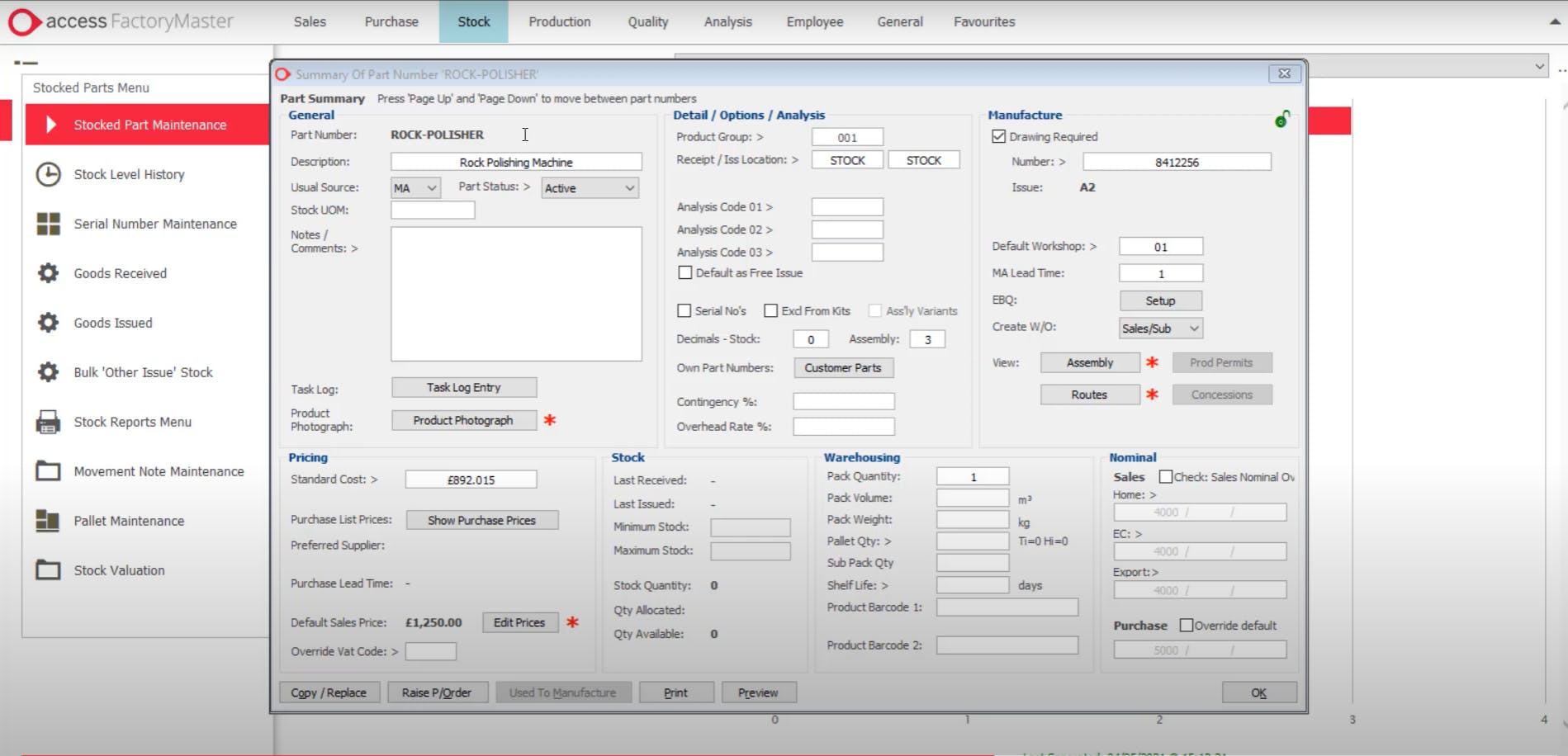The width and height of the screenshot is (1568, 756).
Task: Toggle the Drawing Required checkbox
Action: 999,136
